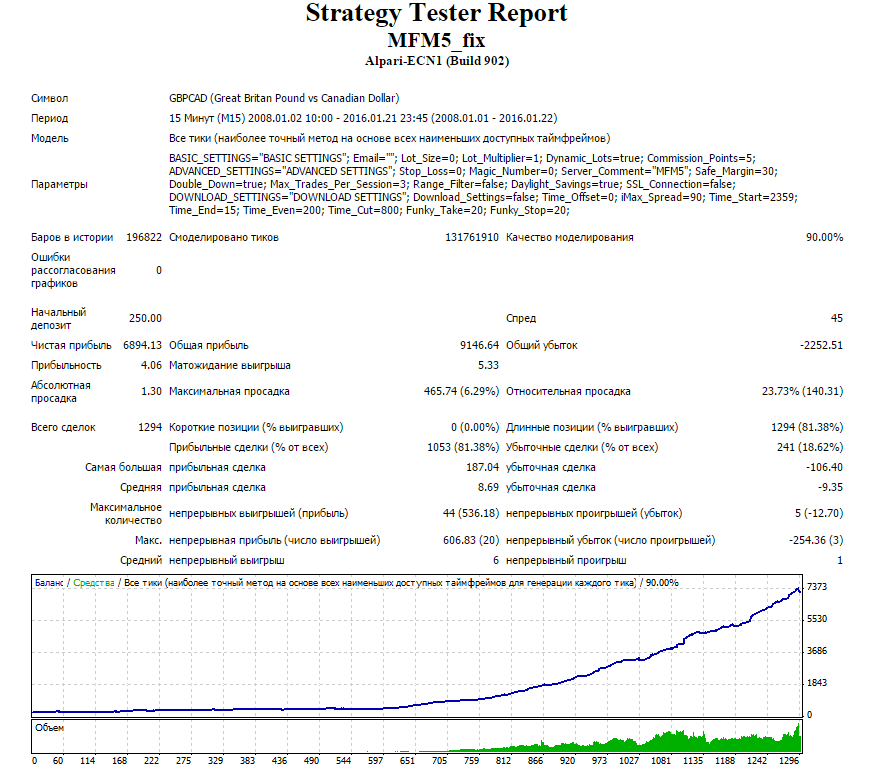Click the Параметры row label

click(59, 184)
